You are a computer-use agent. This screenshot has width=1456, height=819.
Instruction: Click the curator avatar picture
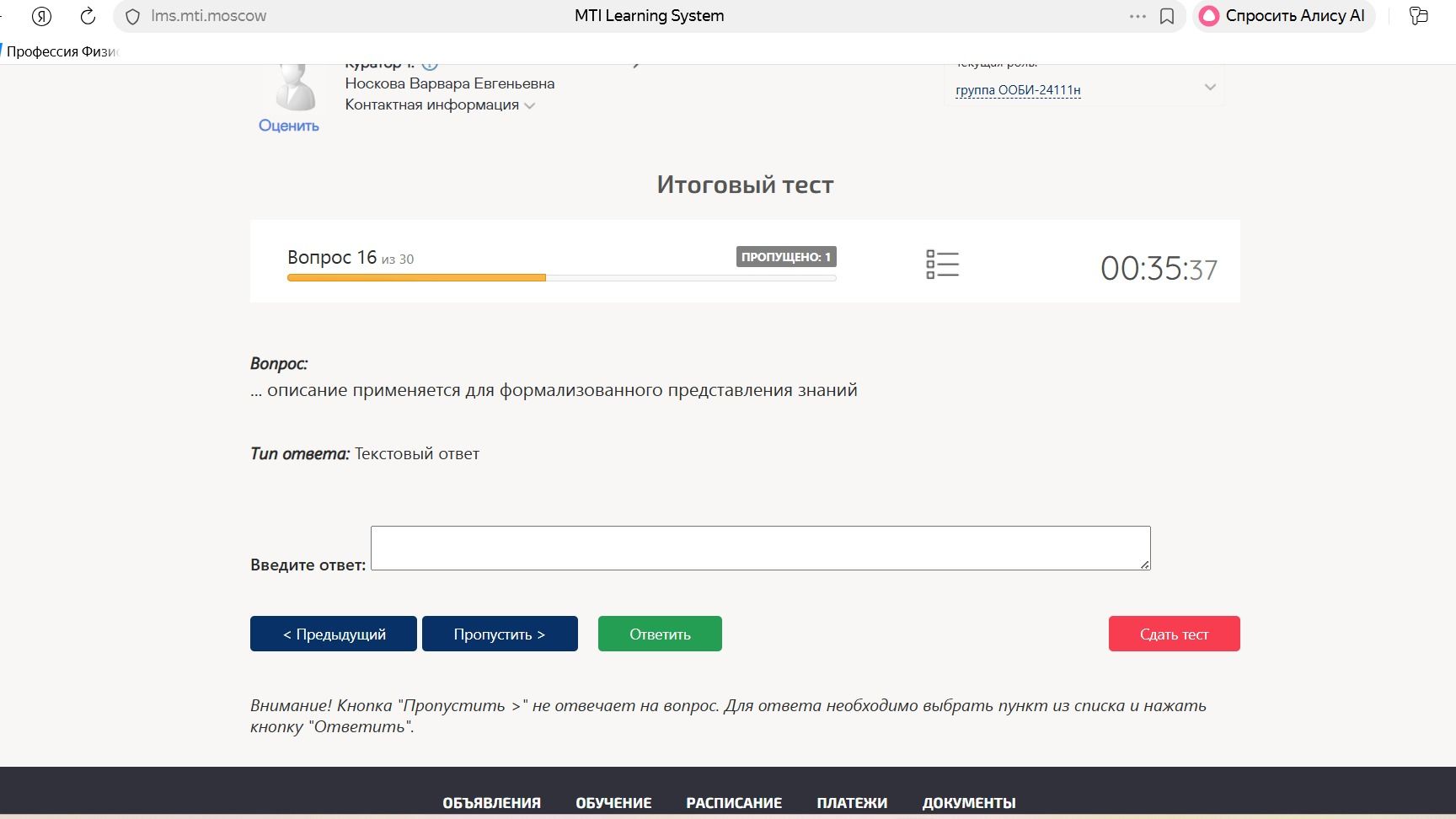coord(295,87)
